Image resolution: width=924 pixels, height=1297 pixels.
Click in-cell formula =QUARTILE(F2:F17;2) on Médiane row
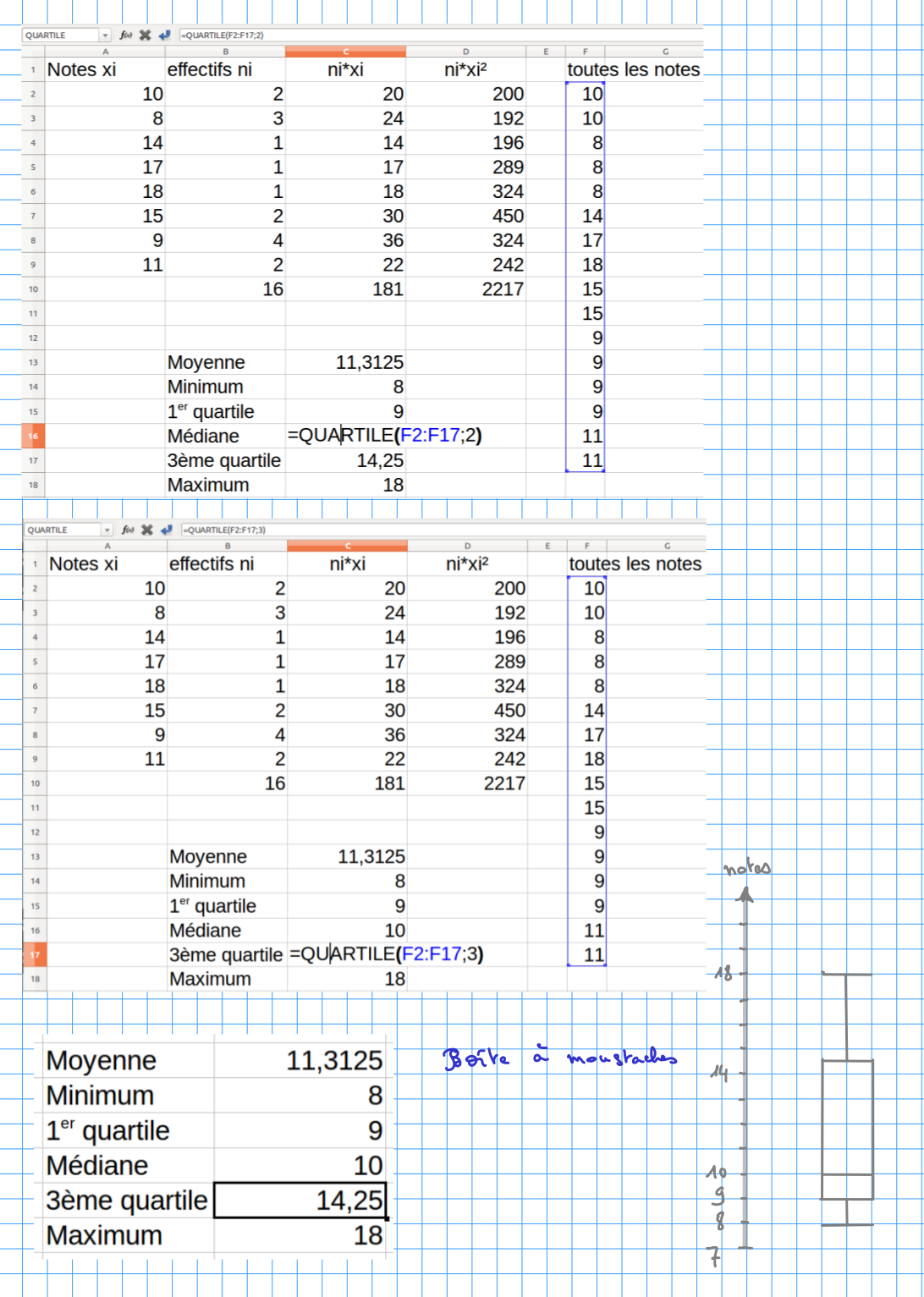tap(385, 436)
